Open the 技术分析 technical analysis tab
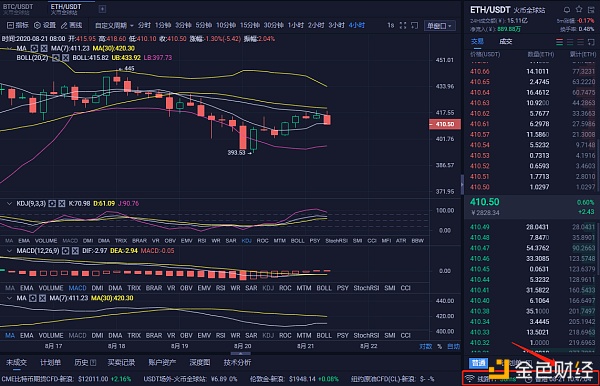Image resolution: width=600 pixels, height=386 pixels. [x=237, y=362]
